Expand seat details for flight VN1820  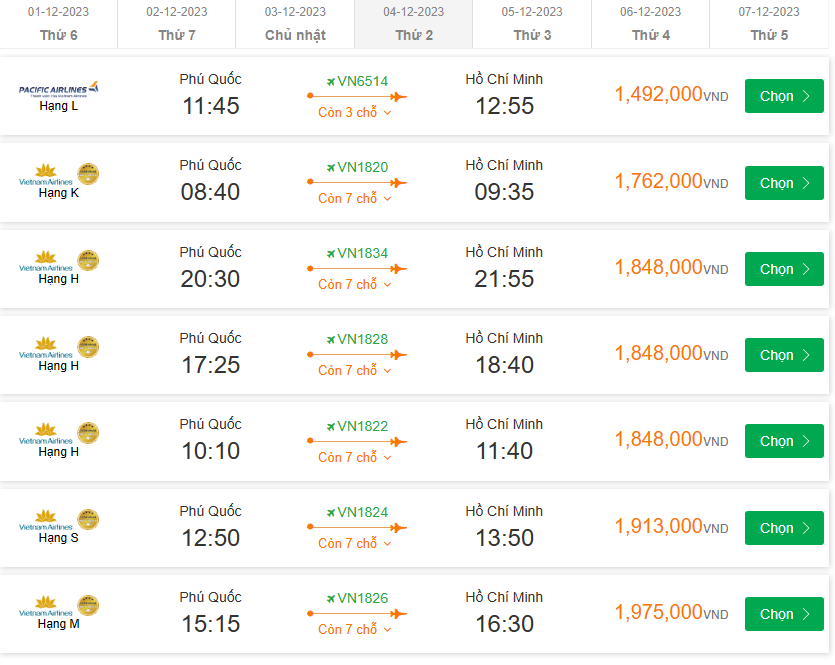click(355, 198)
